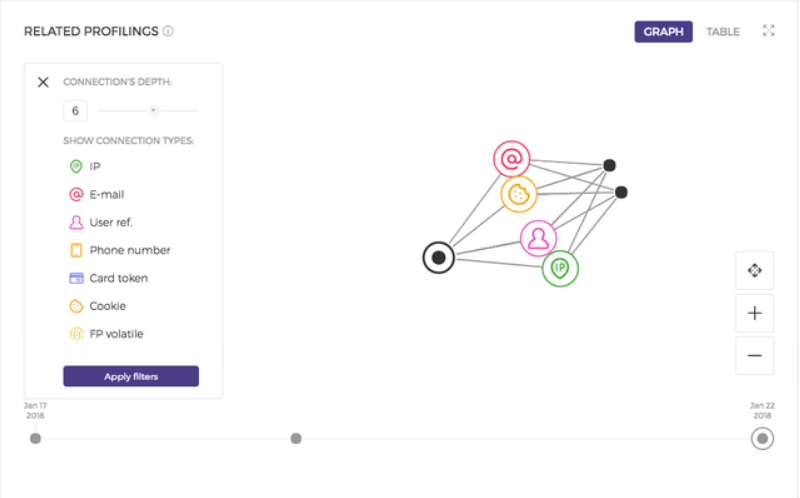Viewport: 800px width, 498px height.
Task: Toggle the Phone number connection type
Action: pos(119,250)
